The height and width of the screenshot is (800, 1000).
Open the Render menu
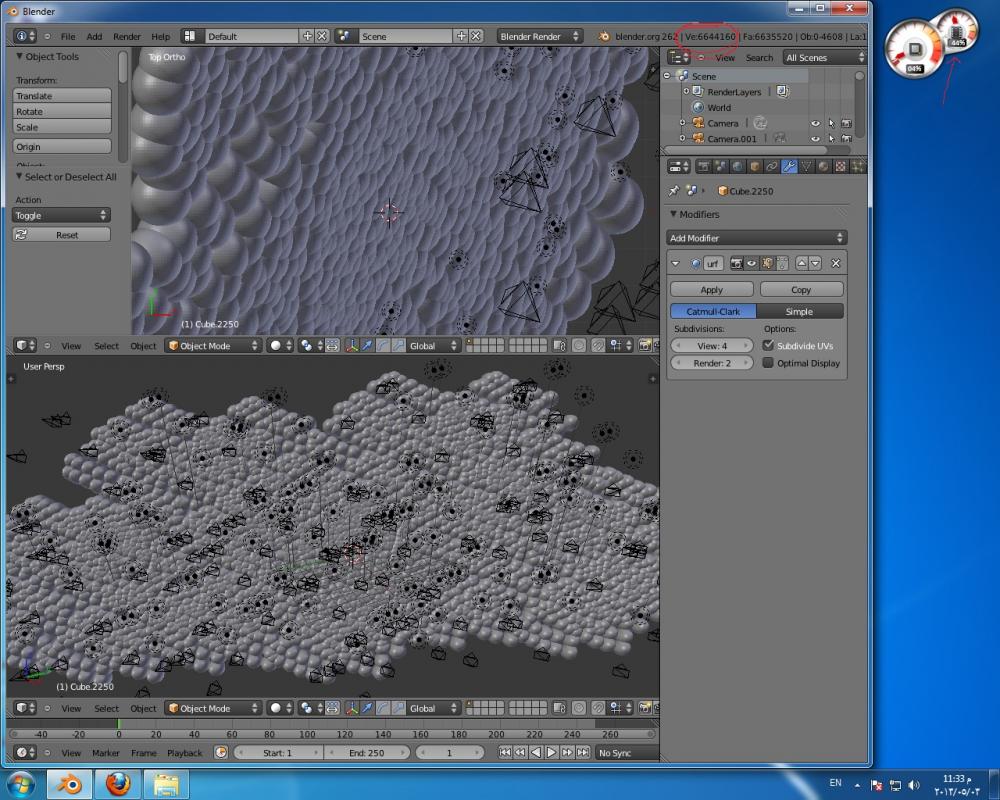coord(127,36)
